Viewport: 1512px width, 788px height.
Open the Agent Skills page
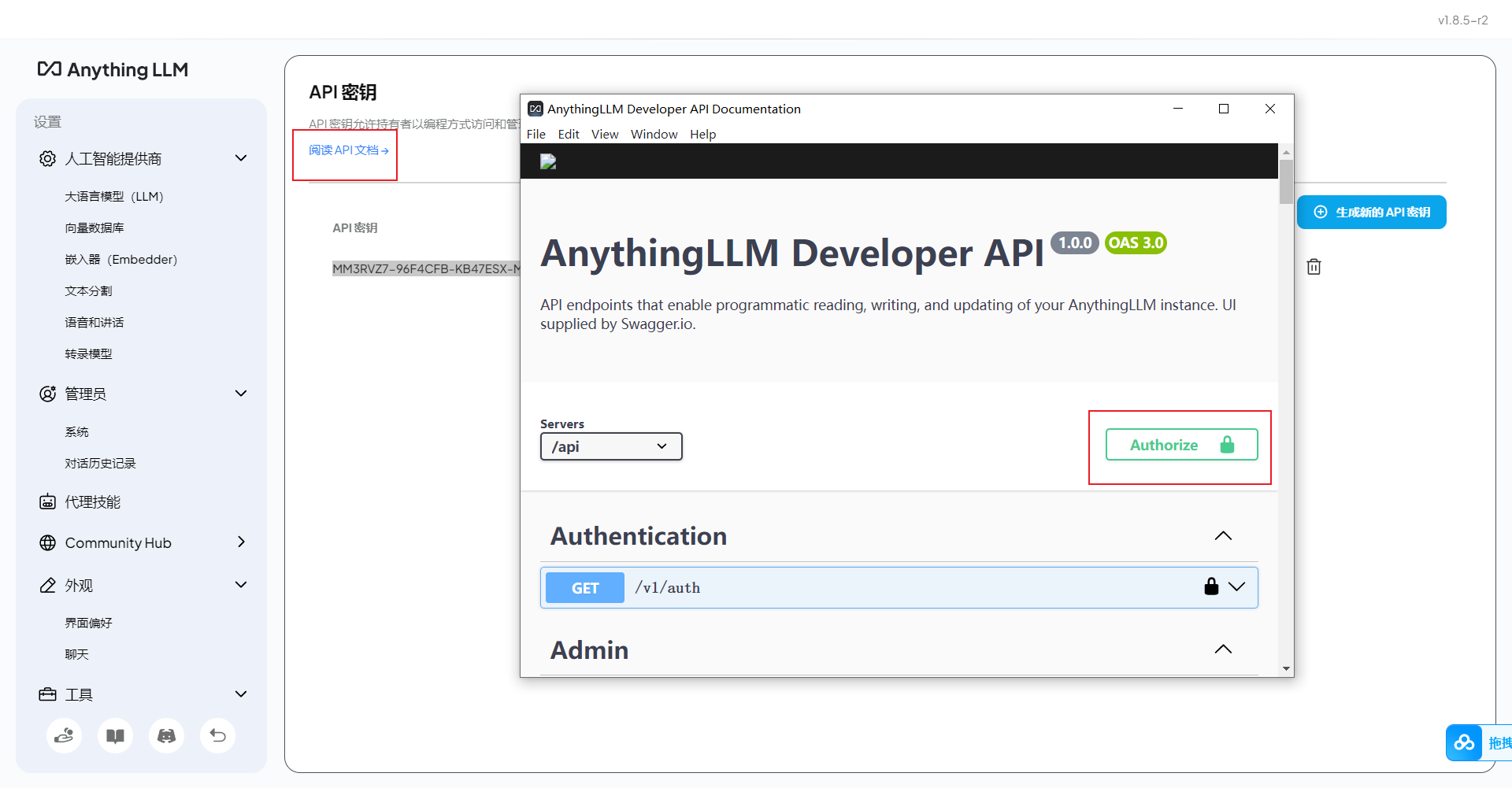(93, 502)
